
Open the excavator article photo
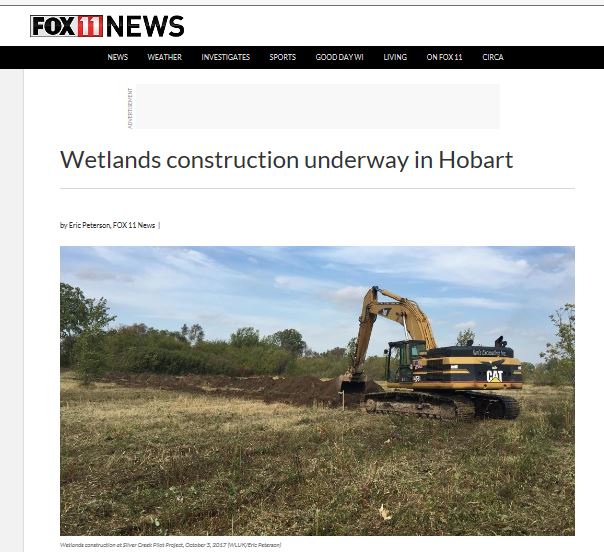[x=317, y=391]
